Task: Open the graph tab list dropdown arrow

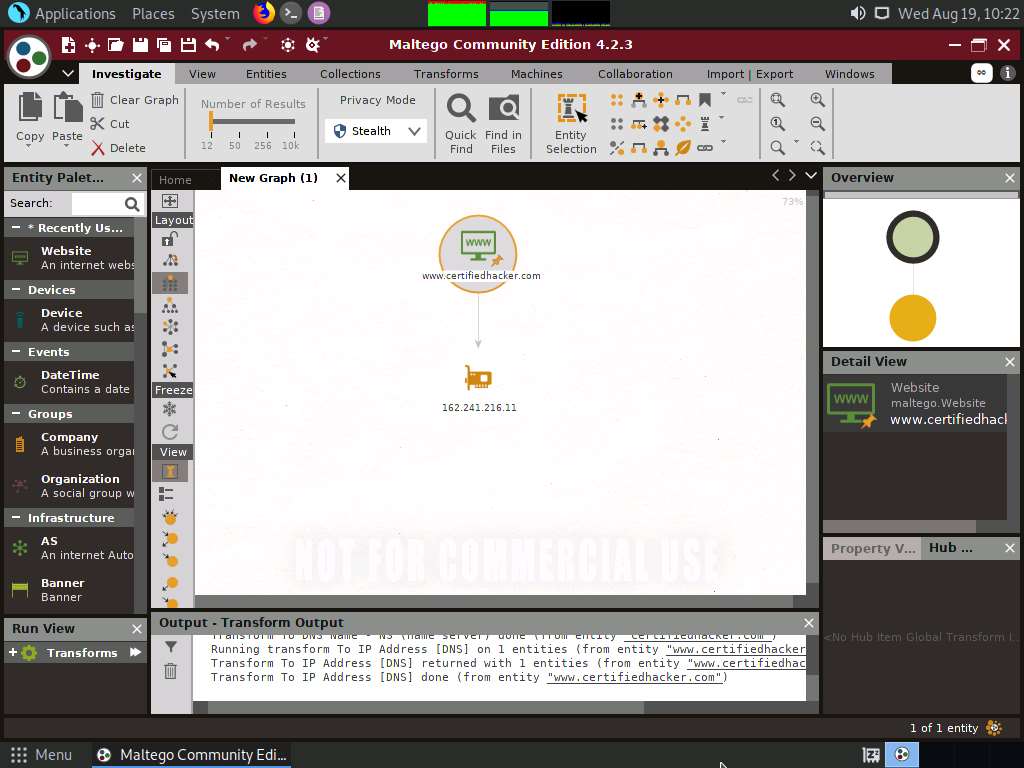Action: pyautogui.click(x=811, y=175)
